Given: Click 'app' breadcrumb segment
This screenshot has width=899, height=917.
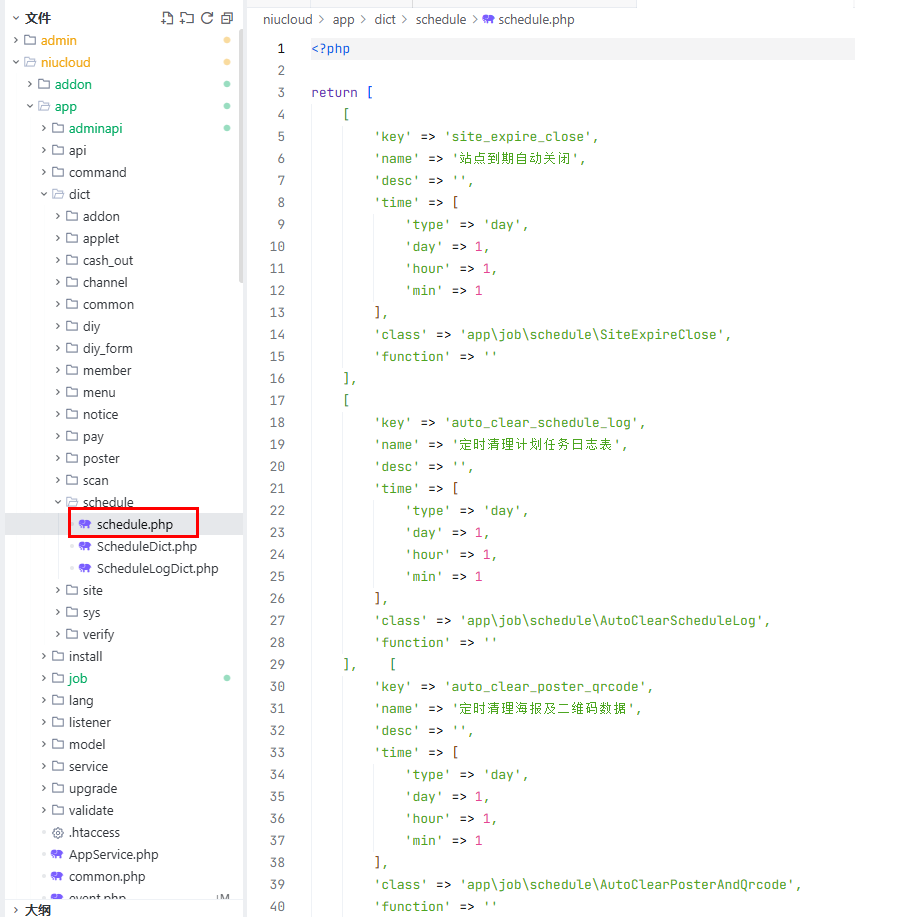Looking at the screenshot, I should 343,19.
